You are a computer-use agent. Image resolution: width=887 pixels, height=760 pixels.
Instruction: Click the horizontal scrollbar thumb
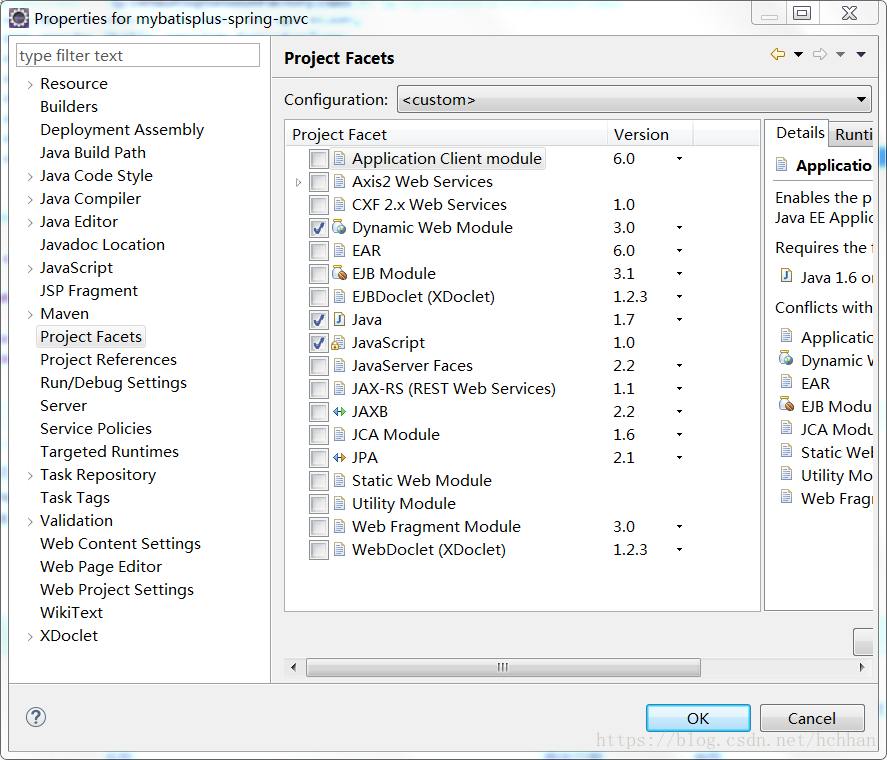[x=503, y=667]
